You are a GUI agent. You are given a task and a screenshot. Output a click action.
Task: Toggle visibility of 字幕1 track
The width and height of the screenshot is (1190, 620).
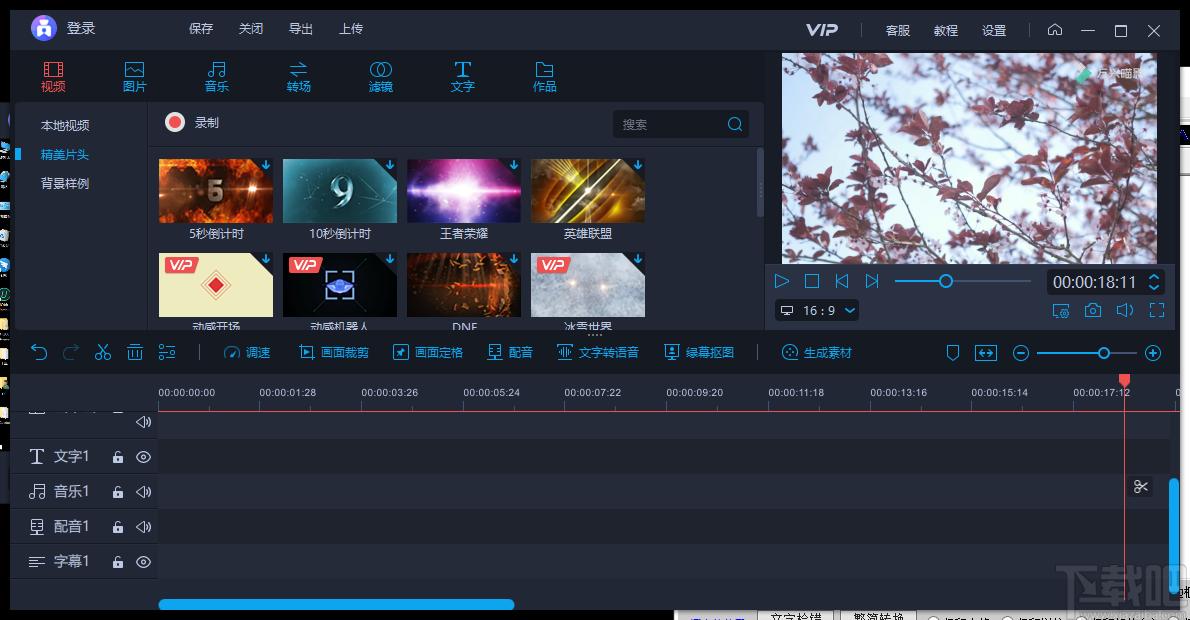[x=143, y=562]
